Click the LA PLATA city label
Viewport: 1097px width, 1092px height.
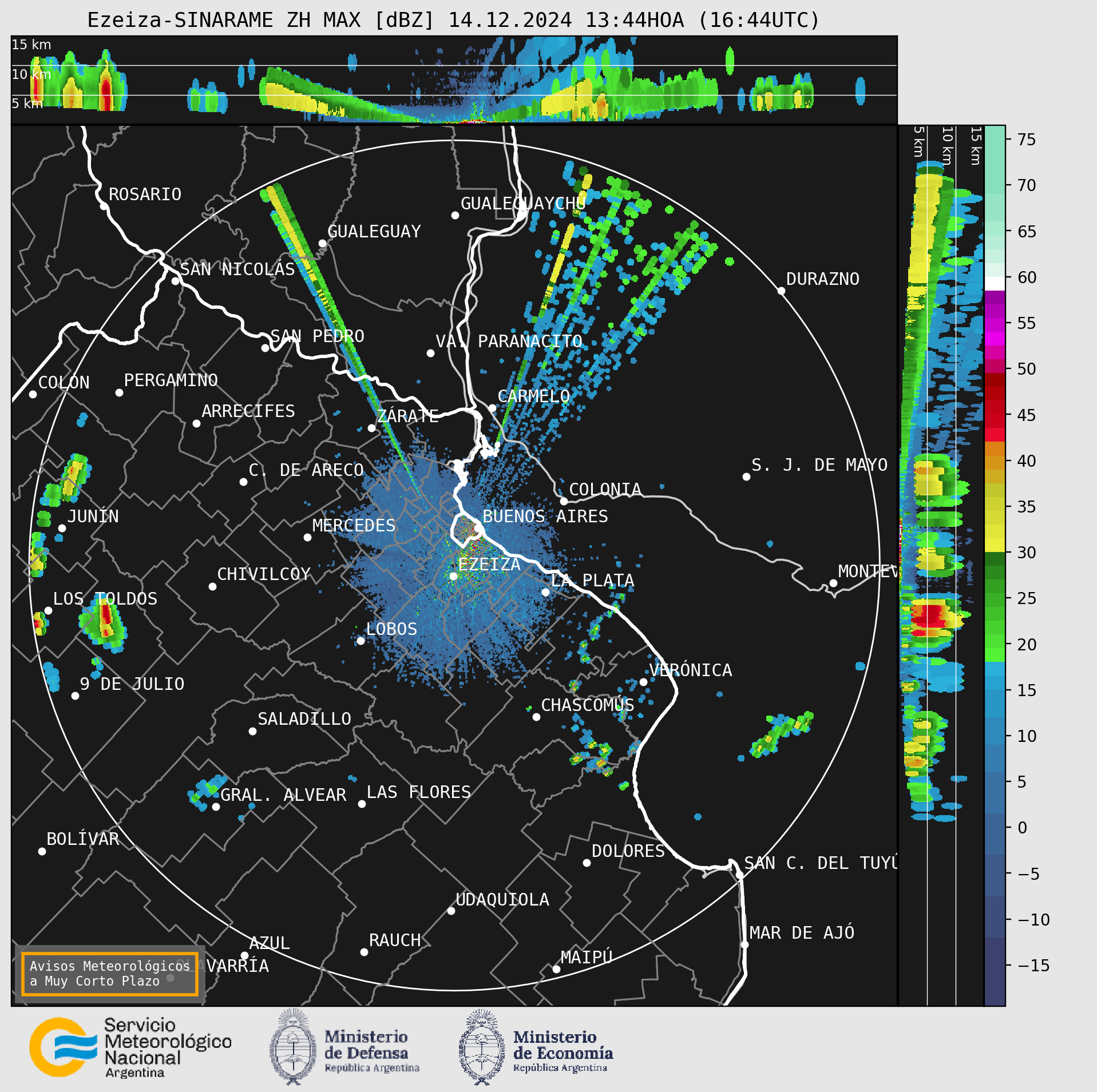(x=592, y=581)
